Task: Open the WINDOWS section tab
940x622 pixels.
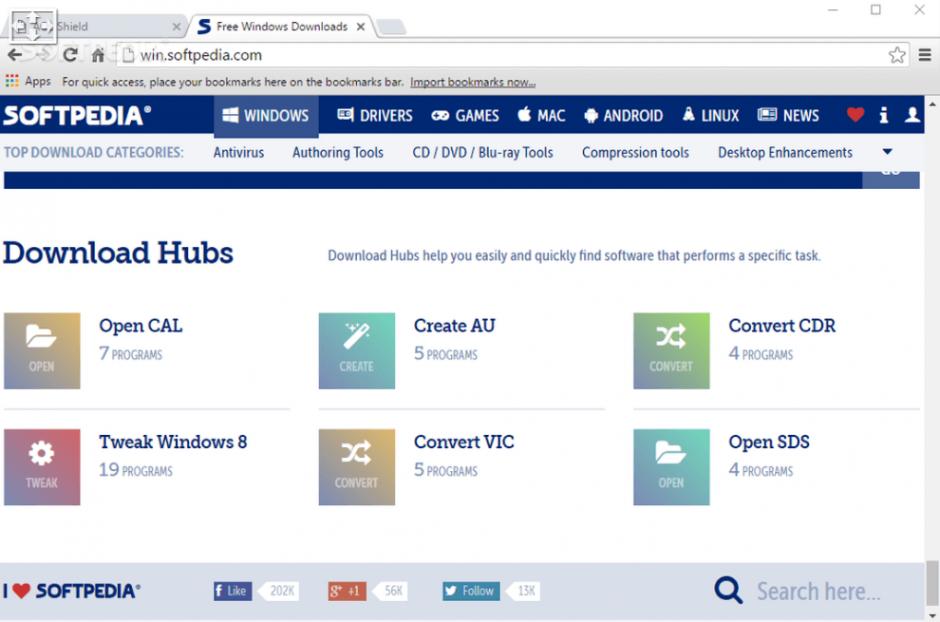Action: coord(266,115)
